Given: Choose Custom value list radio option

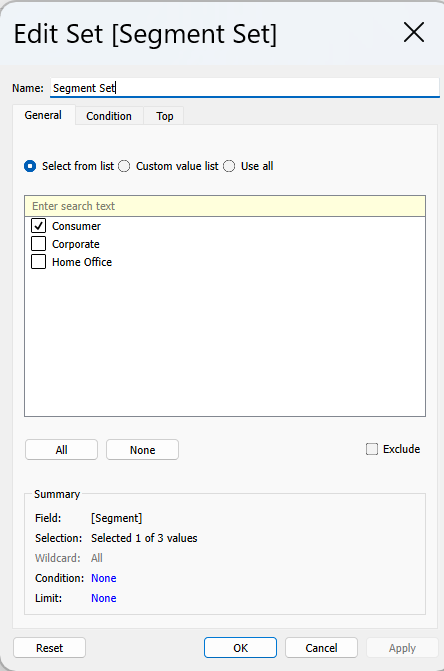Looking at the screenshot, I should pos(124,166).
